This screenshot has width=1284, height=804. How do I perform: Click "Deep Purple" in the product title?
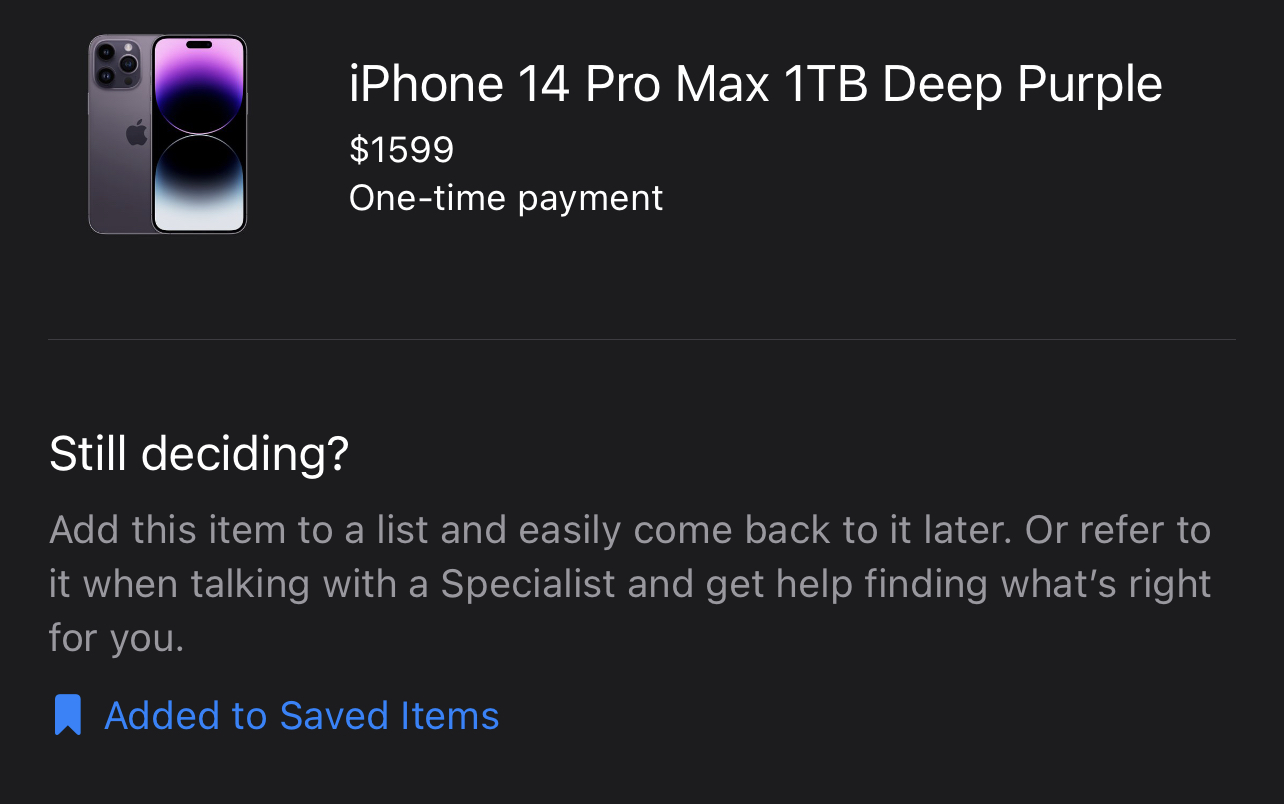[x=1022, y=84]
